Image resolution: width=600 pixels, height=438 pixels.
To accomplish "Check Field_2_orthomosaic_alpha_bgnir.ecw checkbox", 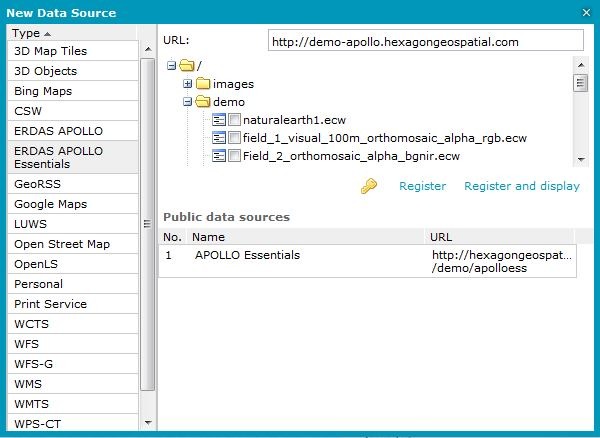I will pos(234,156).
